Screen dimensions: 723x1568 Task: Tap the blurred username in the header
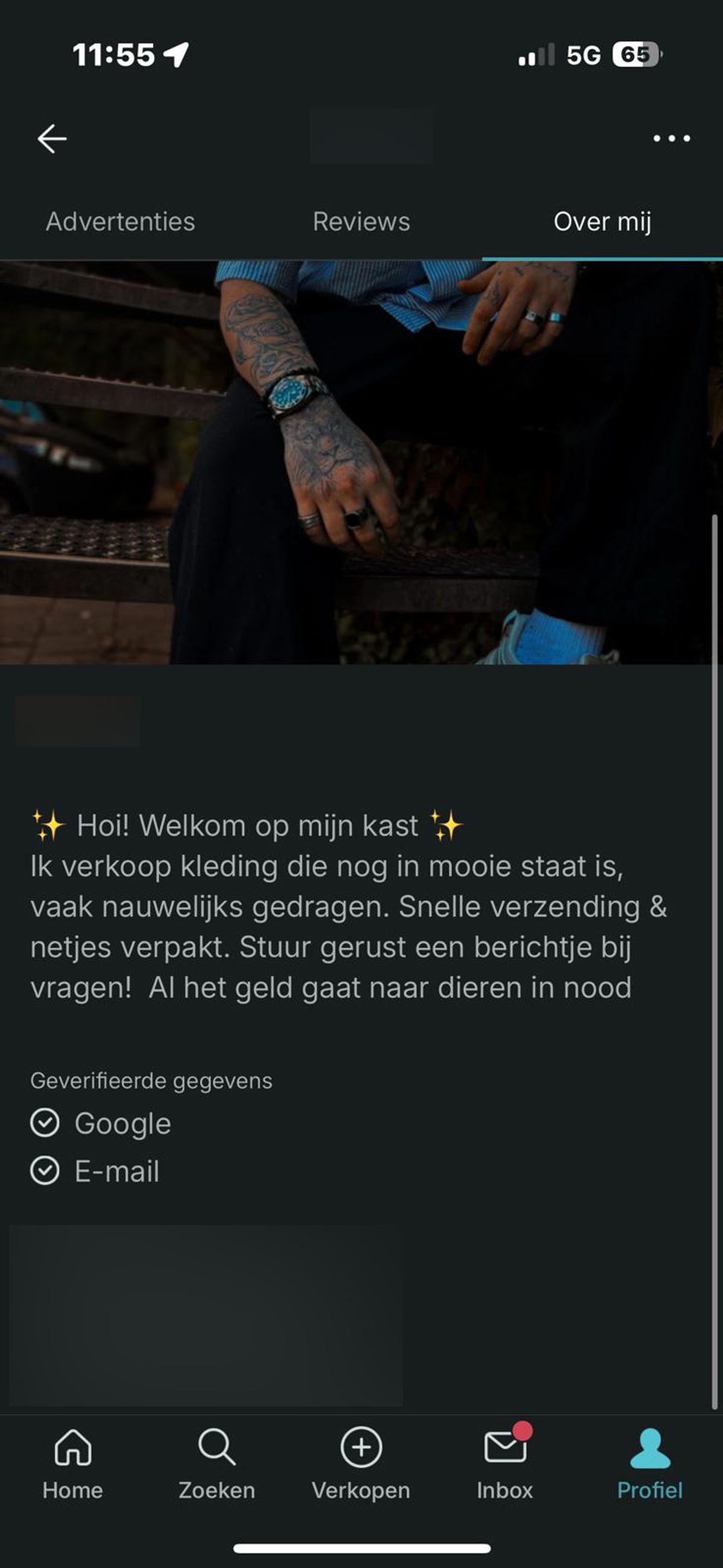click(x=372, y=136)
